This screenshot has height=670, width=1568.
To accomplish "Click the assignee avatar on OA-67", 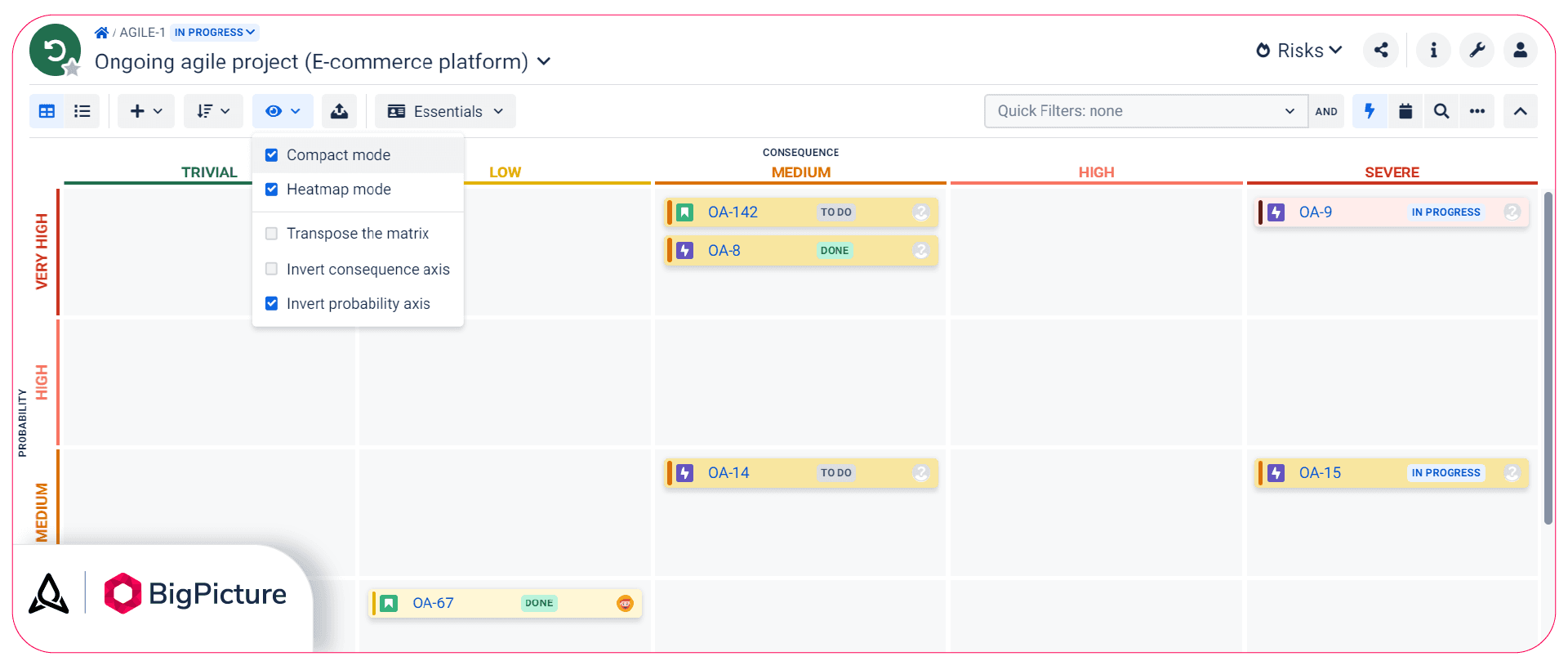I will click(x=625, y=603).
